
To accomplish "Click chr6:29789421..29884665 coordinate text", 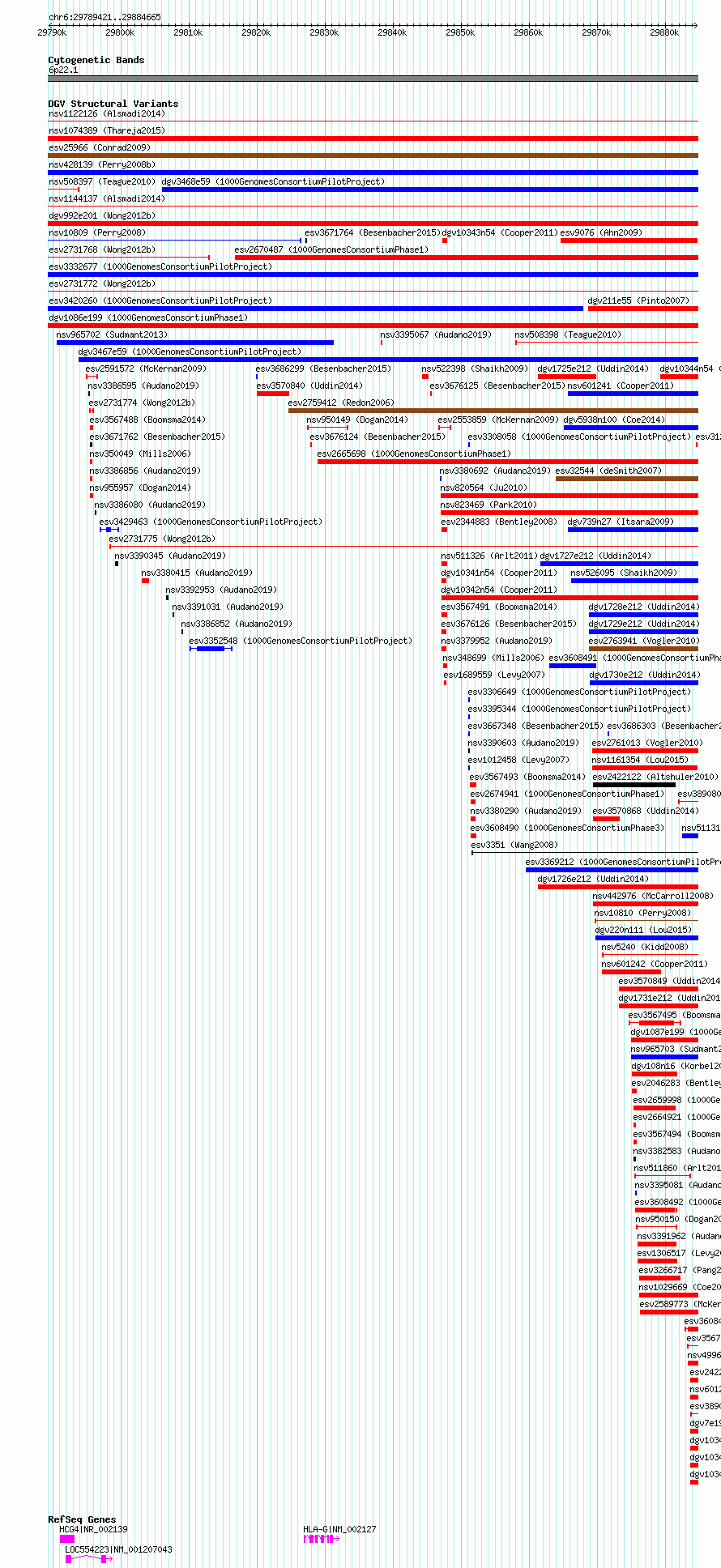I will tap(105, 17).
